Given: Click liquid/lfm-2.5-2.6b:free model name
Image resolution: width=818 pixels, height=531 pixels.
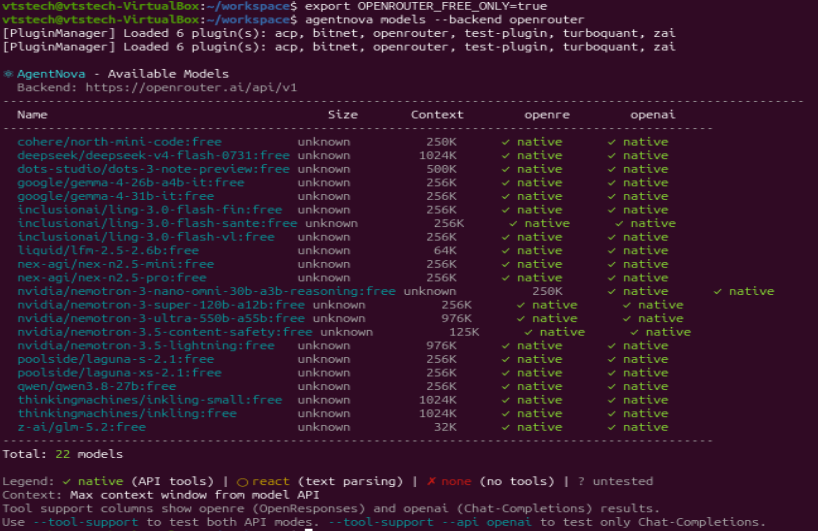Looking at the screenshot, I should [x=108, y=250].
